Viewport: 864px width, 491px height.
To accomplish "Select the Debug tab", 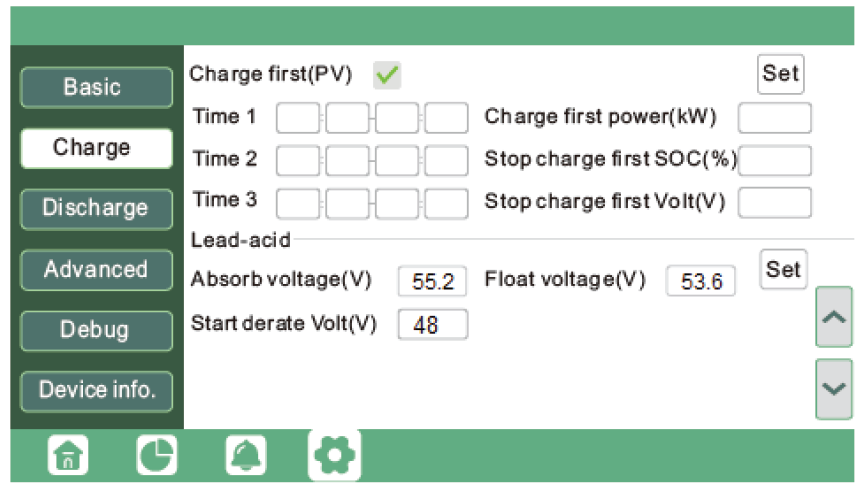I will 96,330.
